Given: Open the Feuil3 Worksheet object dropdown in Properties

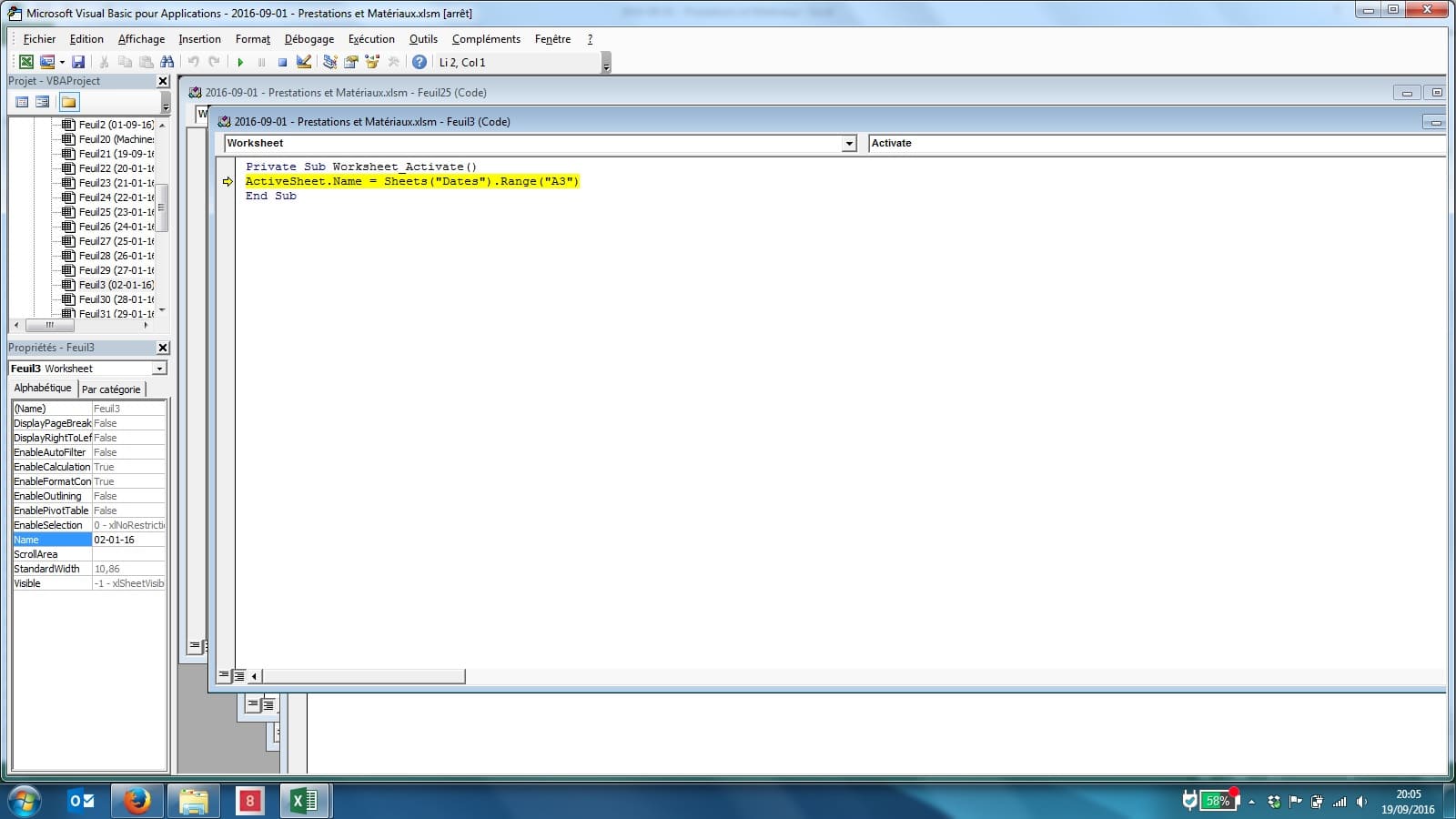Looking at the screenshot, I should (x=159, y=369).
